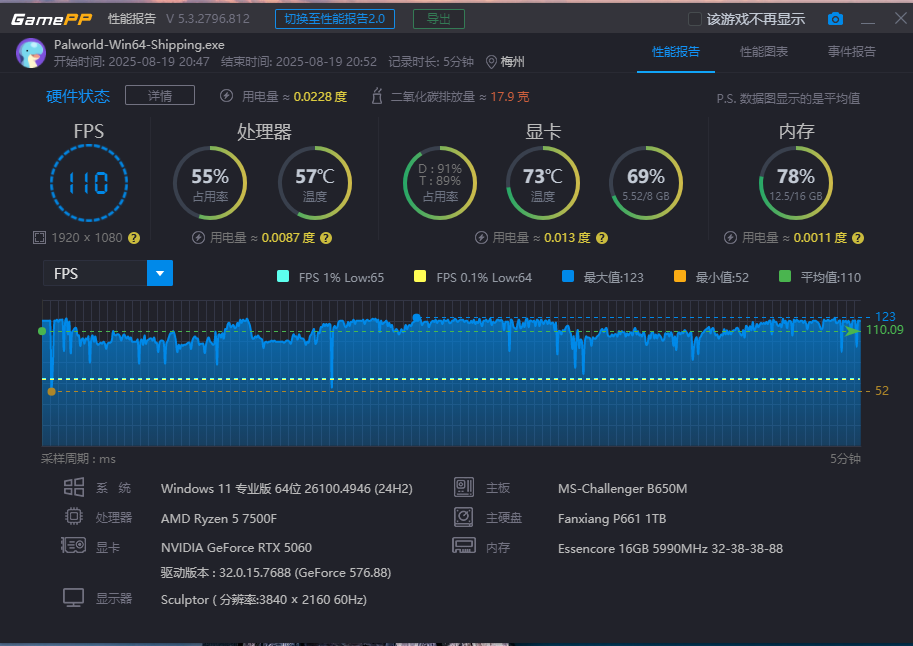Viewport: 913px width, 646px height.
Task: Click the Essencore 16GB 5990MHz text
Action: coord(670,549)
